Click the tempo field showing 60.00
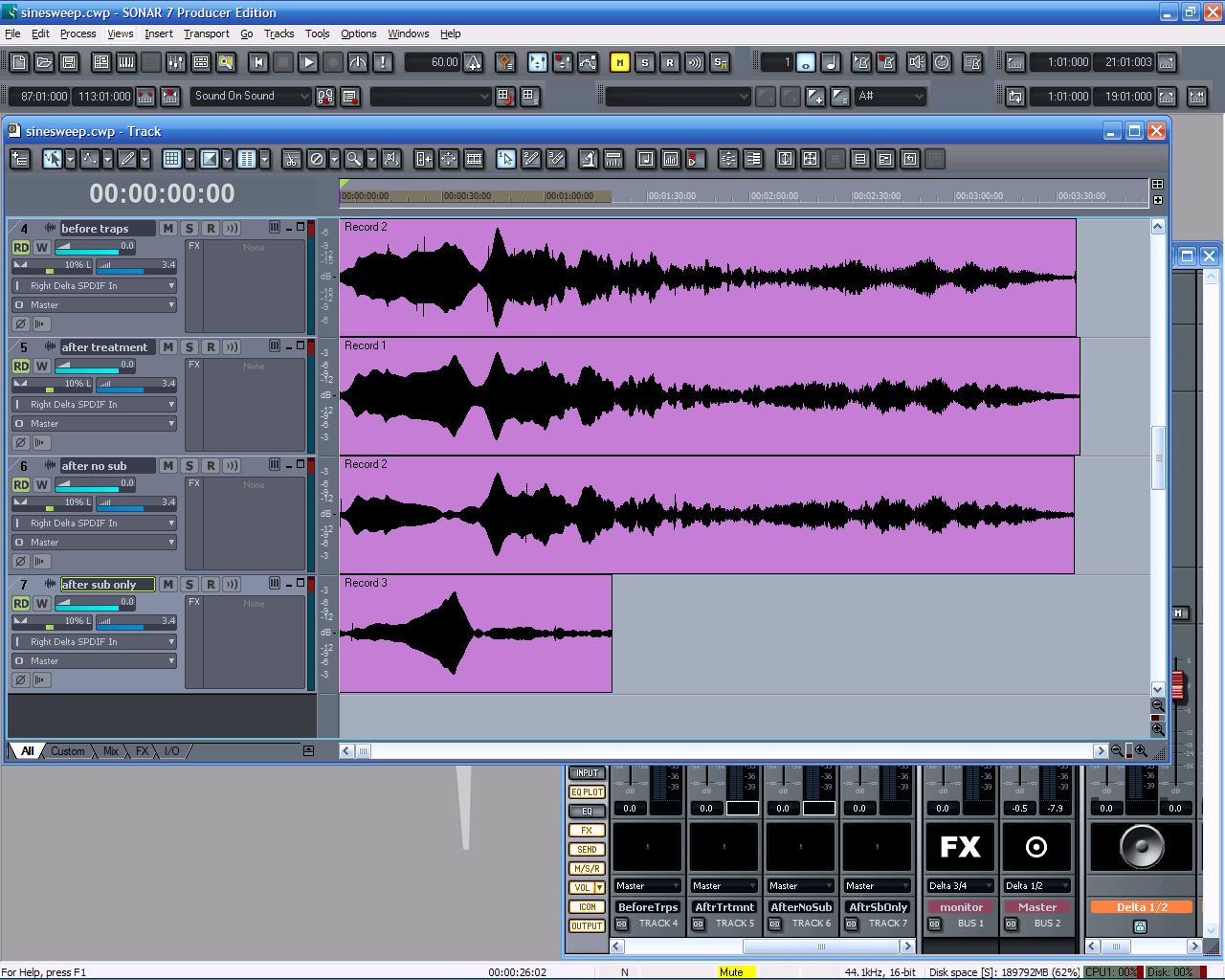 pyautogui.click(x=434, y=62)
